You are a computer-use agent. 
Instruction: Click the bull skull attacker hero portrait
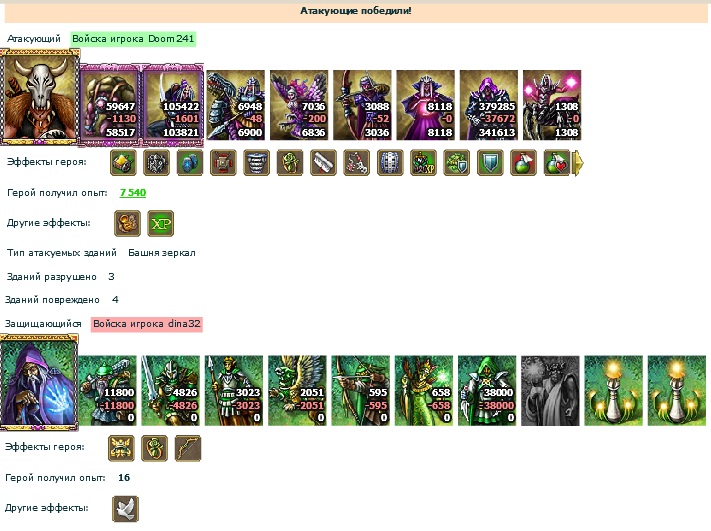pos(40,97)
